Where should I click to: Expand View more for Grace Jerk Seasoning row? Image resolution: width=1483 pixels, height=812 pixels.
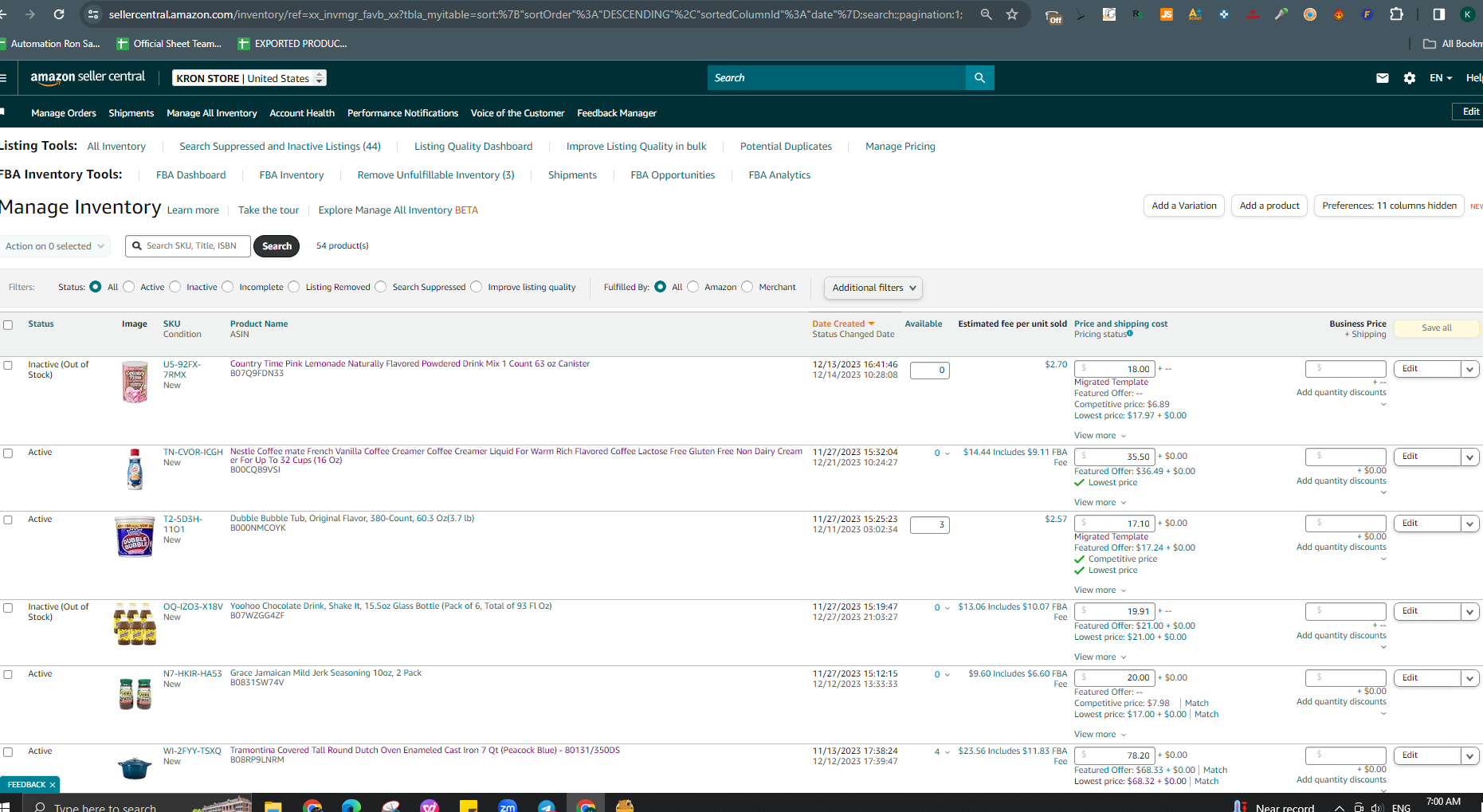click(1100, 735)
